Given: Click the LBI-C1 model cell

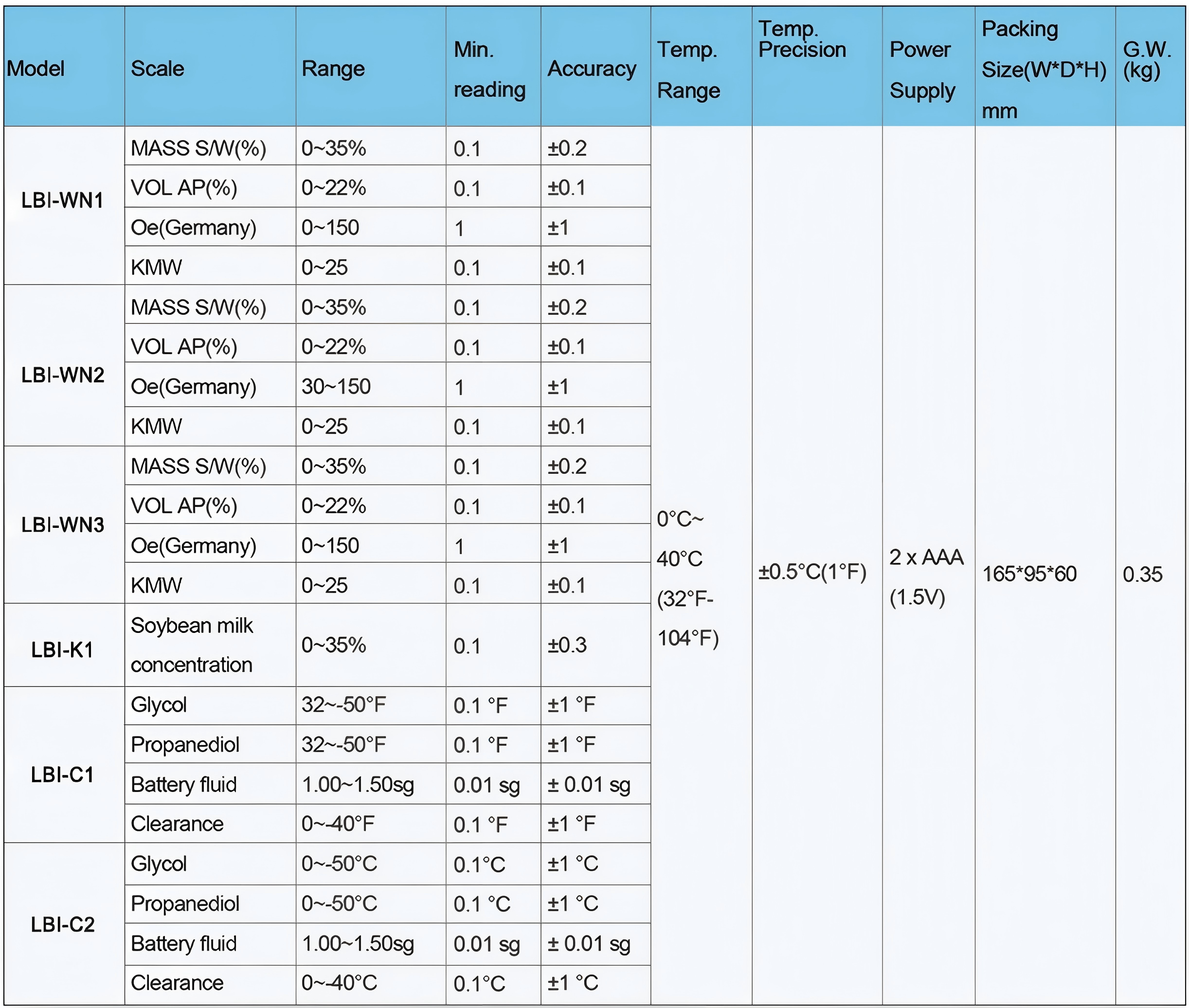Looking at the screenshot, I should pos(62,774).
